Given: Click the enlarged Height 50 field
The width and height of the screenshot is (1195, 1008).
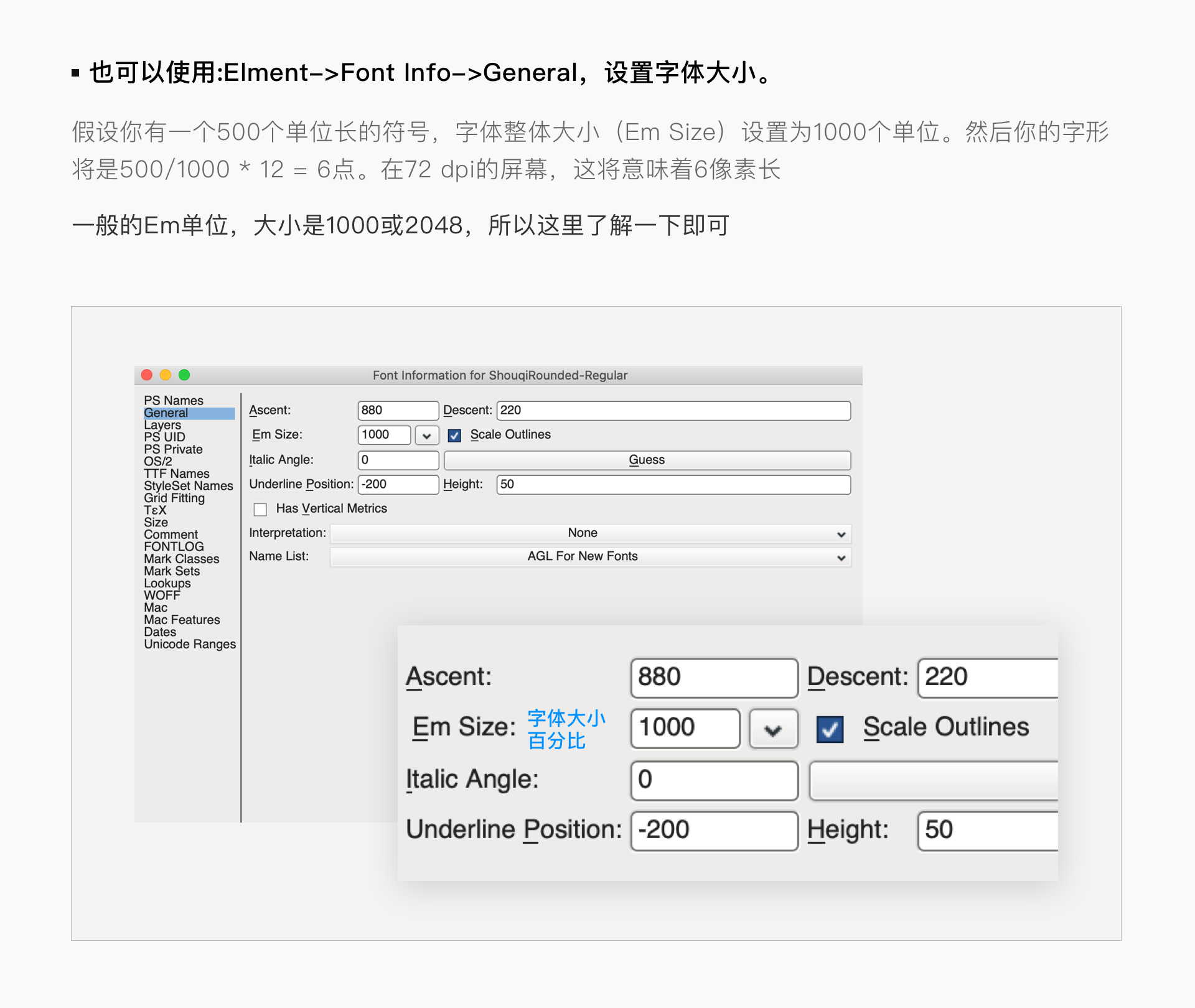Looking at the screenshot, I should (x=988, y=831).
